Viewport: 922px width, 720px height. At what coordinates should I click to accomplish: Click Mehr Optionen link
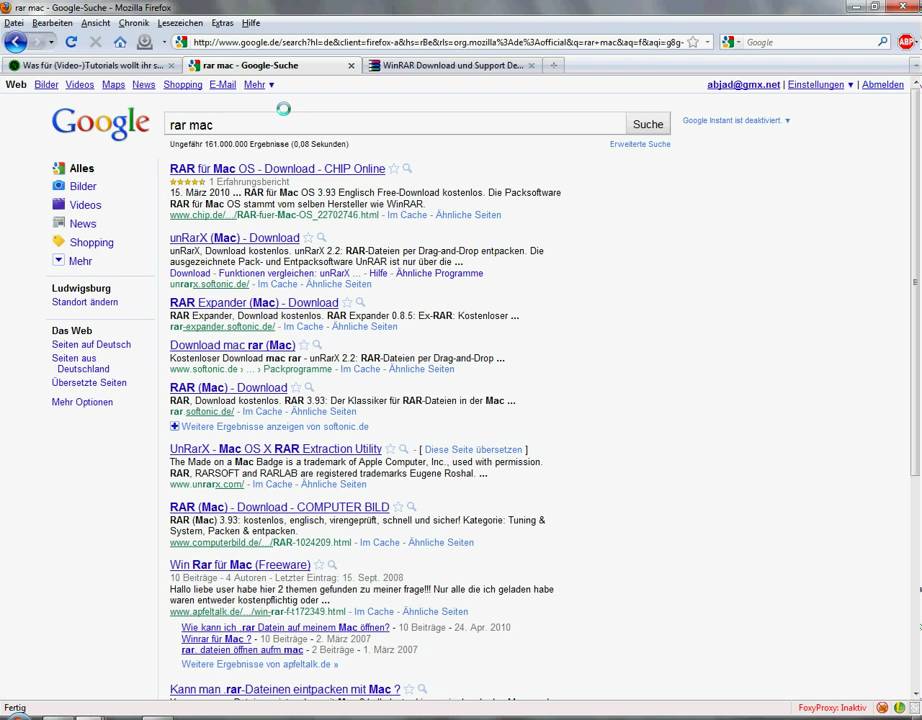click(x=82, y=402)
